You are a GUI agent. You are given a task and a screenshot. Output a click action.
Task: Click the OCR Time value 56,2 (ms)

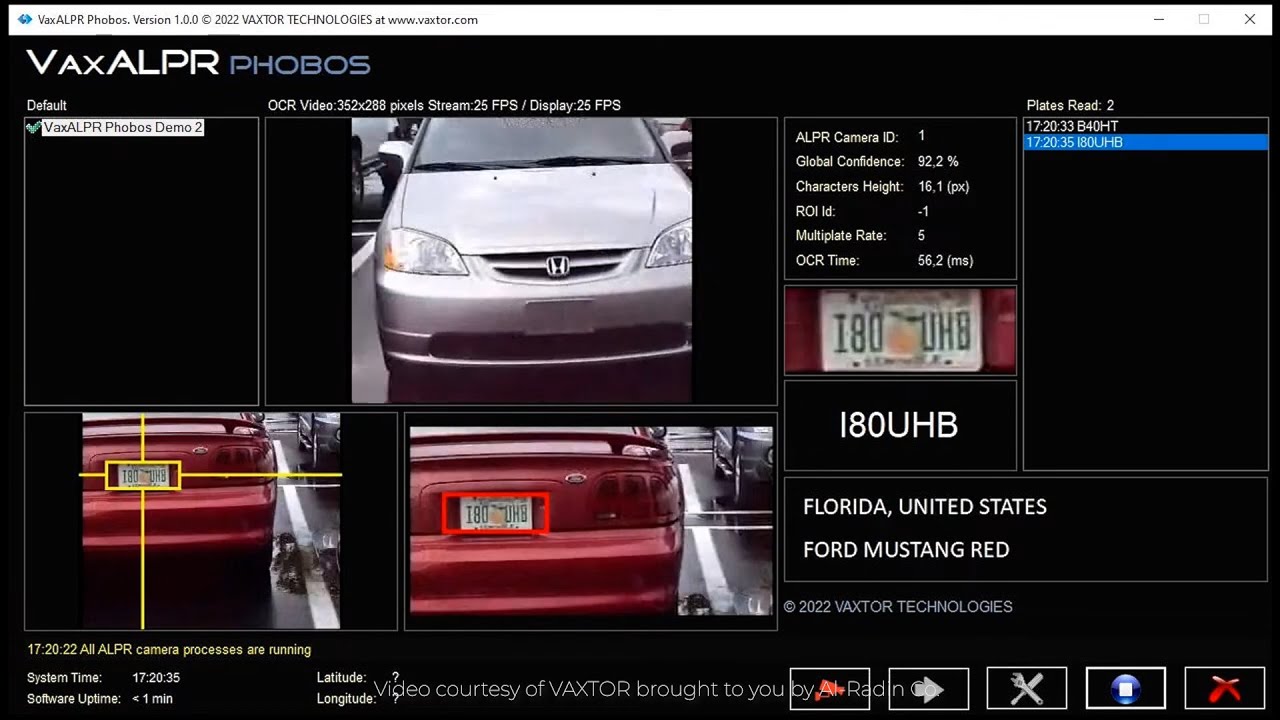(945, 261)
